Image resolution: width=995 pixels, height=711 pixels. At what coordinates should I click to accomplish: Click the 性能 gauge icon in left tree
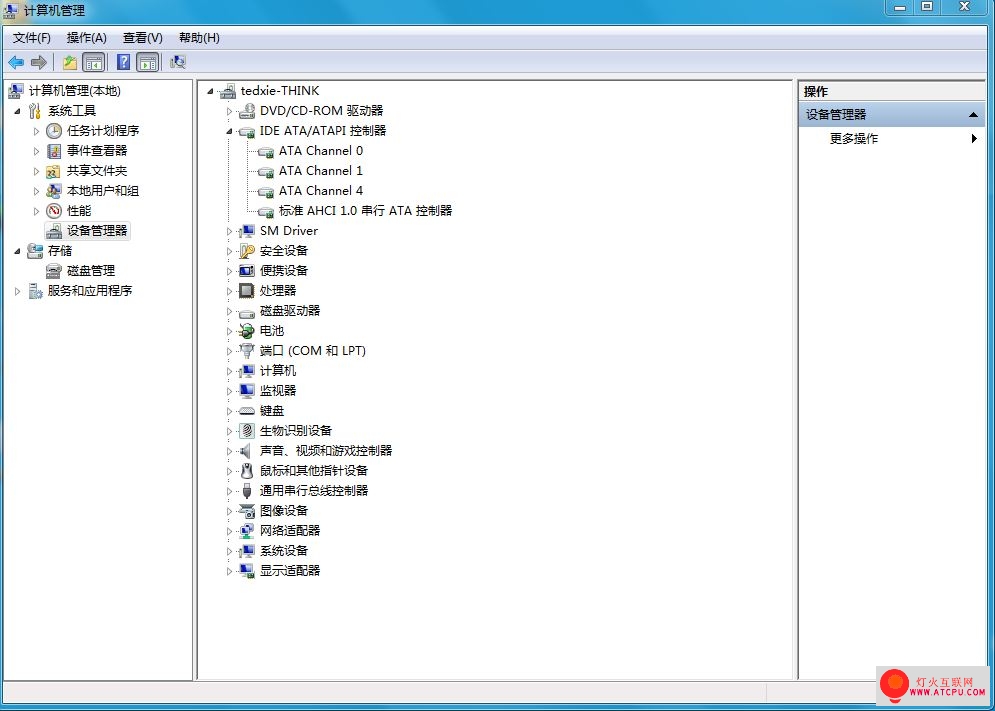pos(55,211)
